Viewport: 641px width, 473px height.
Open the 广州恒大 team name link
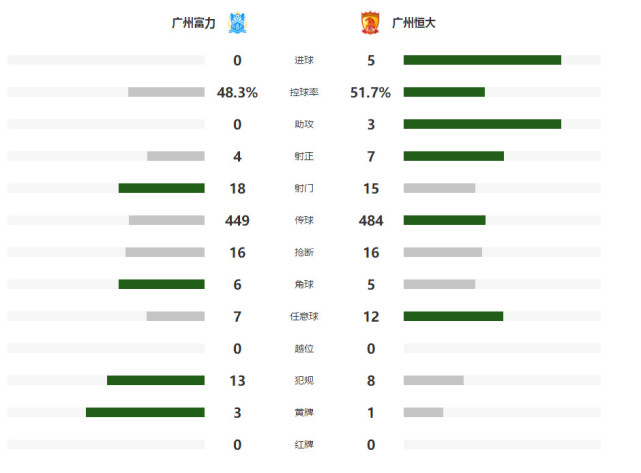tap(414, 23)
